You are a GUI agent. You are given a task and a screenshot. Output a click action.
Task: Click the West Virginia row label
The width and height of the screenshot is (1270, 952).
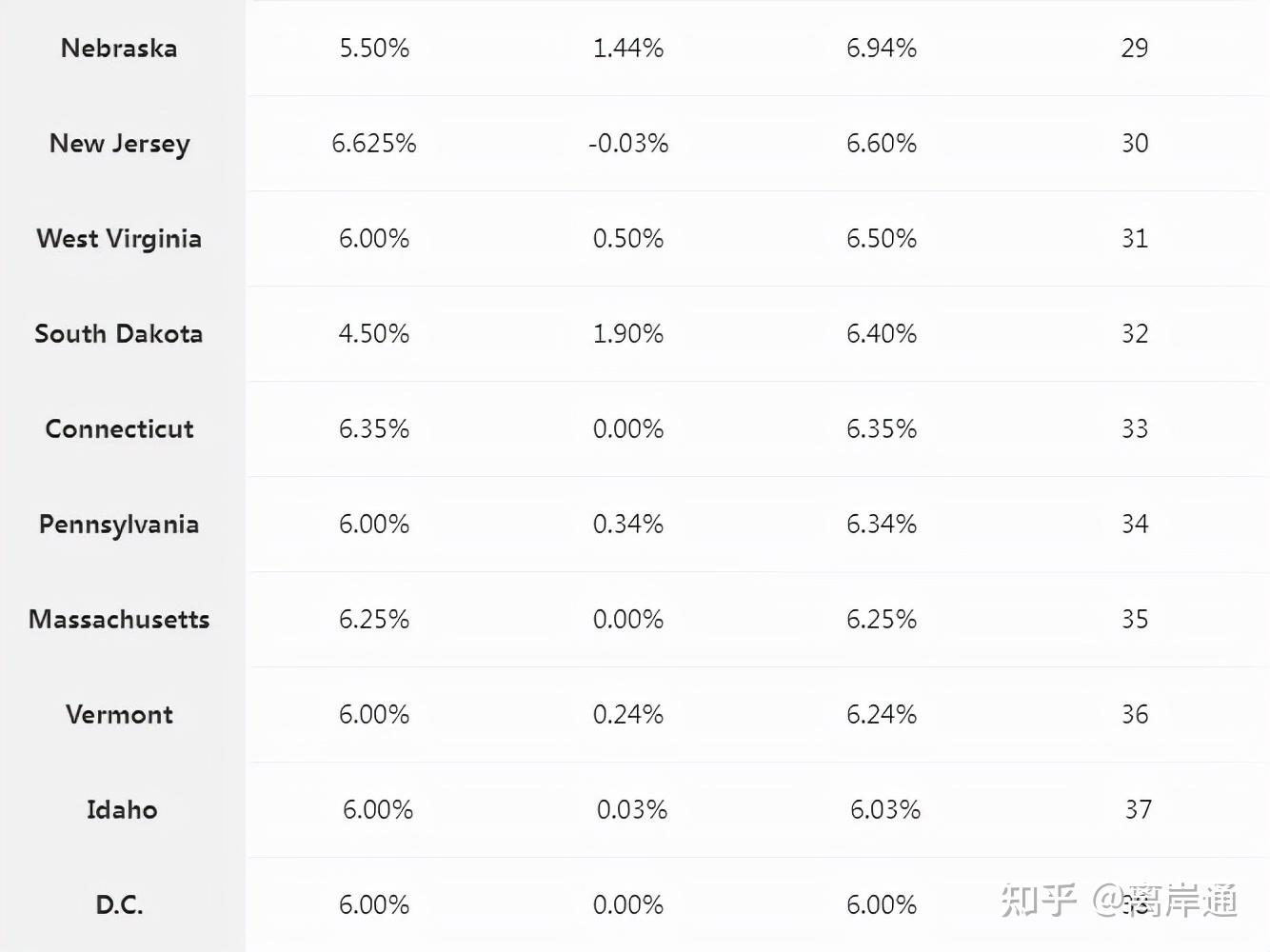[119, 239]
